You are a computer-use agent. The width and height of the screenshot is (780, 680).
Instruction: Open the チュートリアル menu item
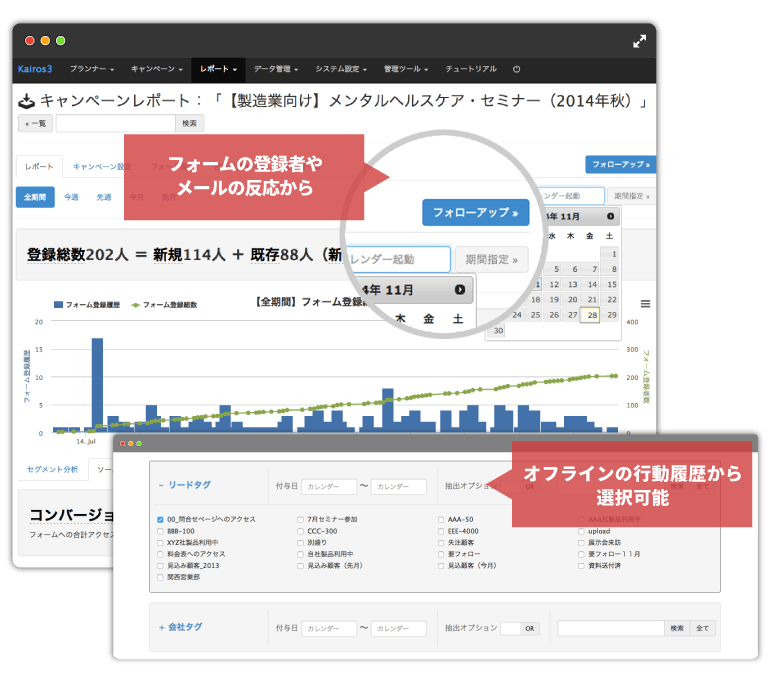[470, 69]
